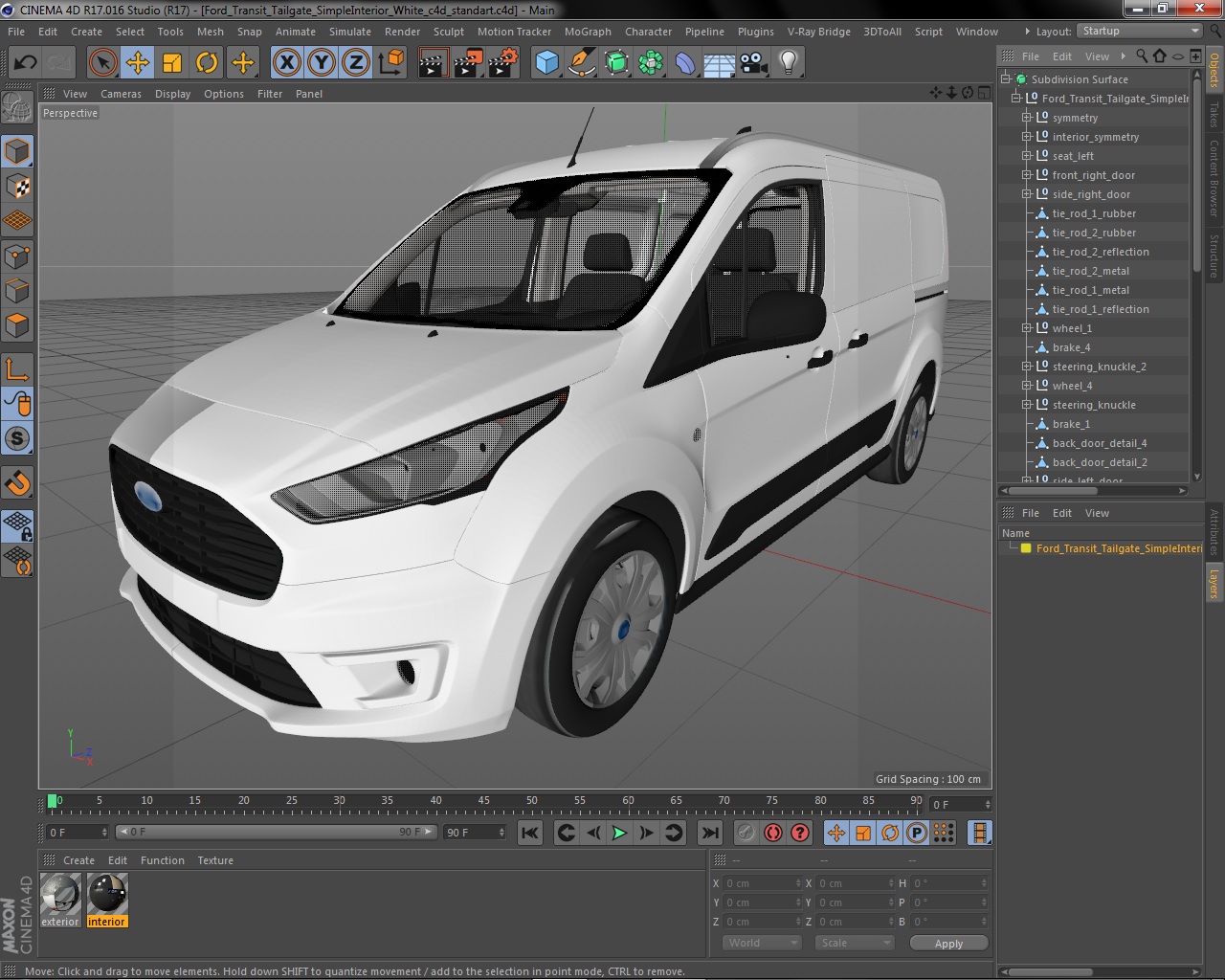This screenshot has width=1225, height=980.
Task: Open the MoGraph menu
Action: click(x=588, y=31)
